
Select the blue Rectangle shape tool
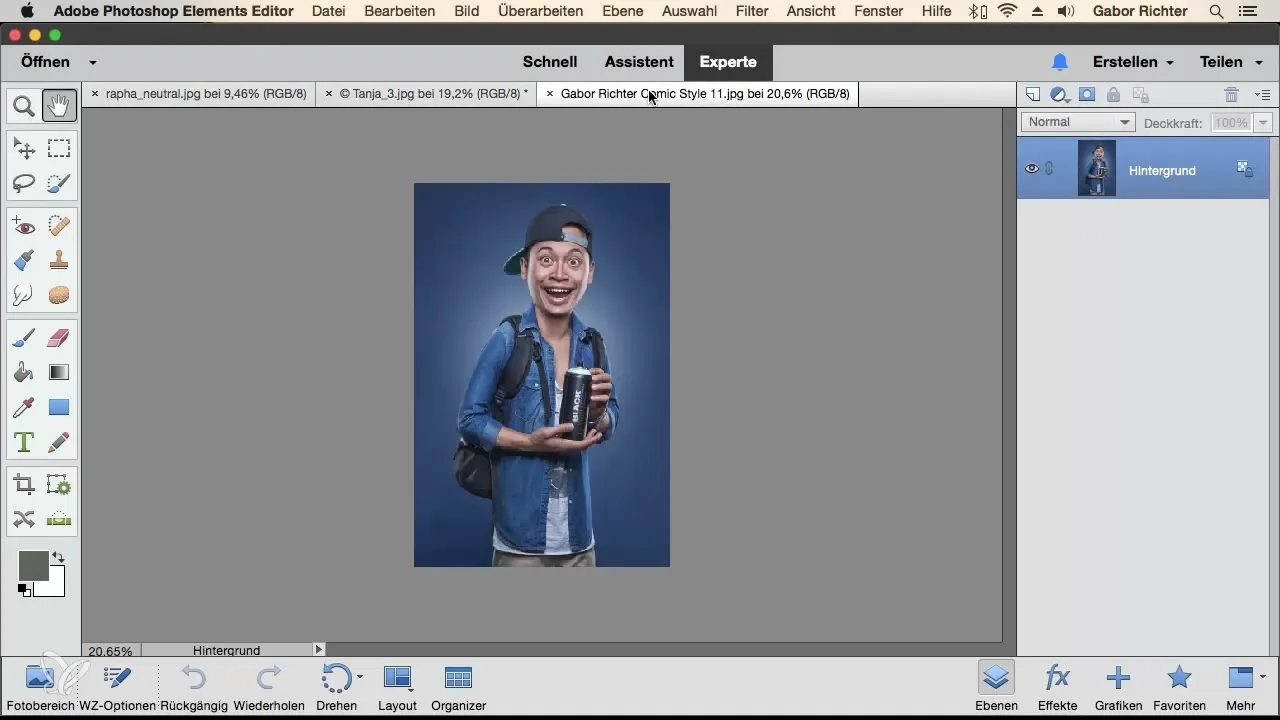tap(59, 407)
